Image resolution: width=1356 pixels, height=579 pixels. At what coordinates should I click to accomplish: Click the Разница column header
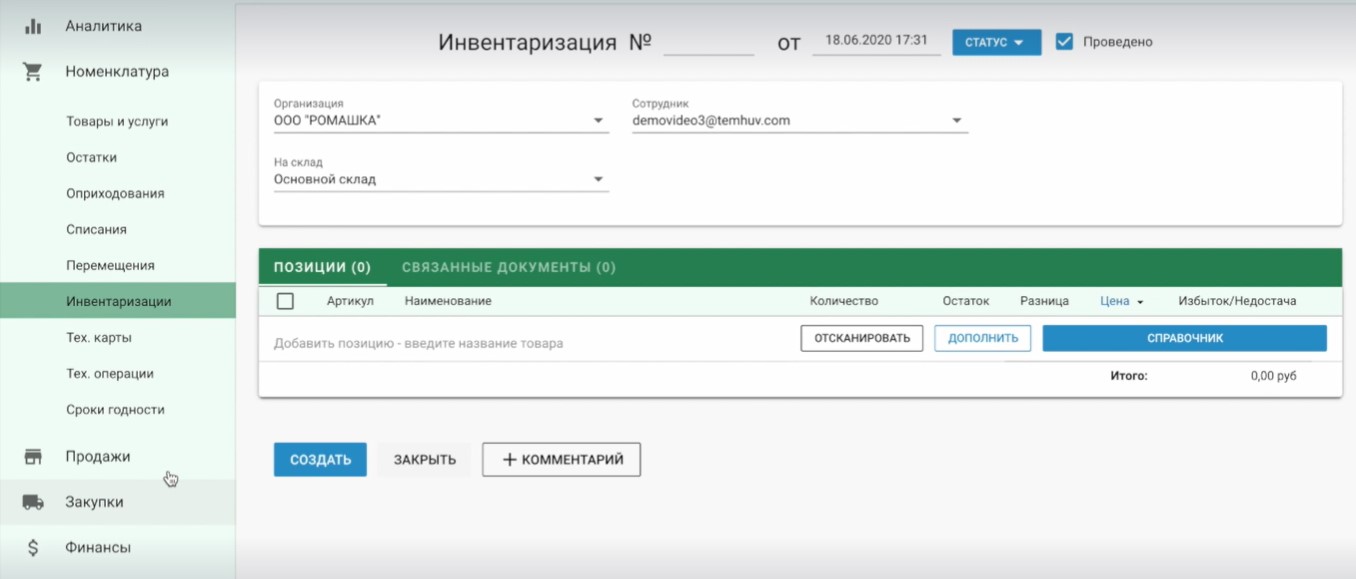pos(1044,301)
